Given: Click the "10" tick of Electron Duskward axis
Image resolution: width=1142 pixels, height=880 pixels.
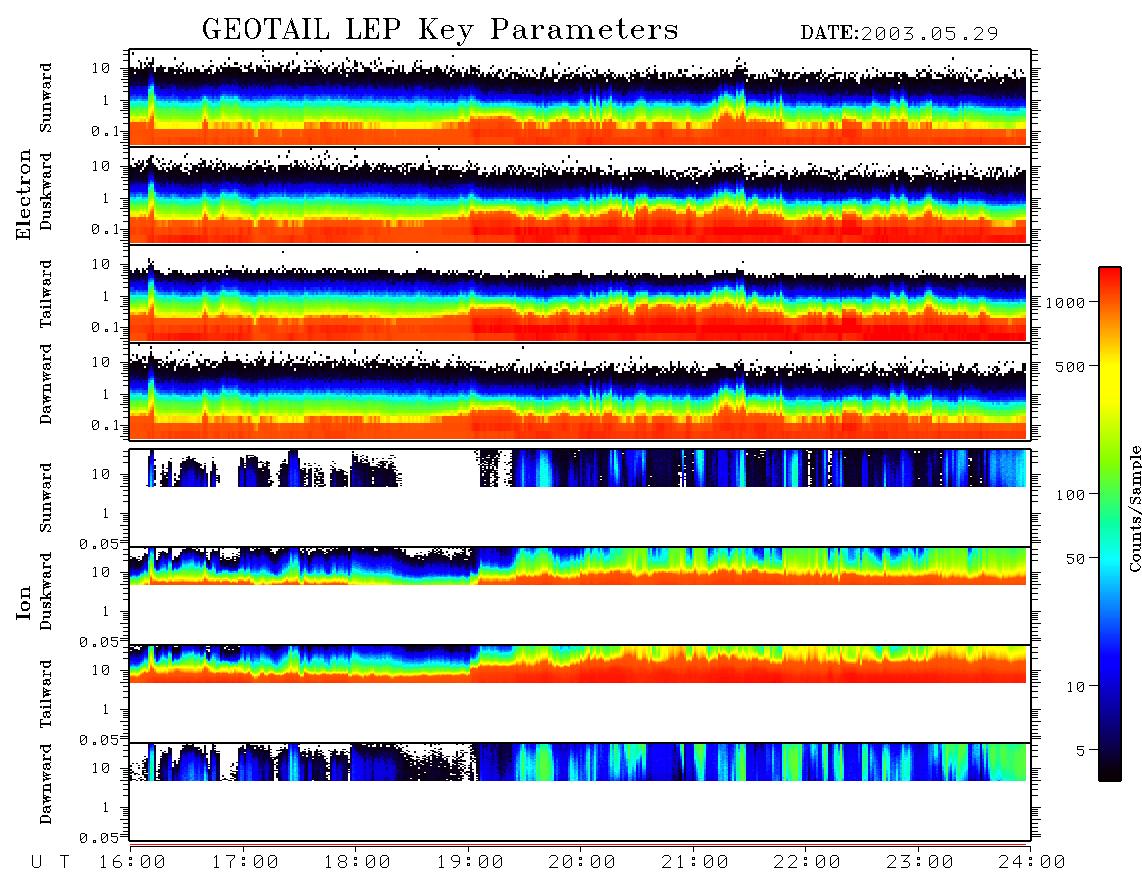Looking at the screenshot, I should 101,166.
